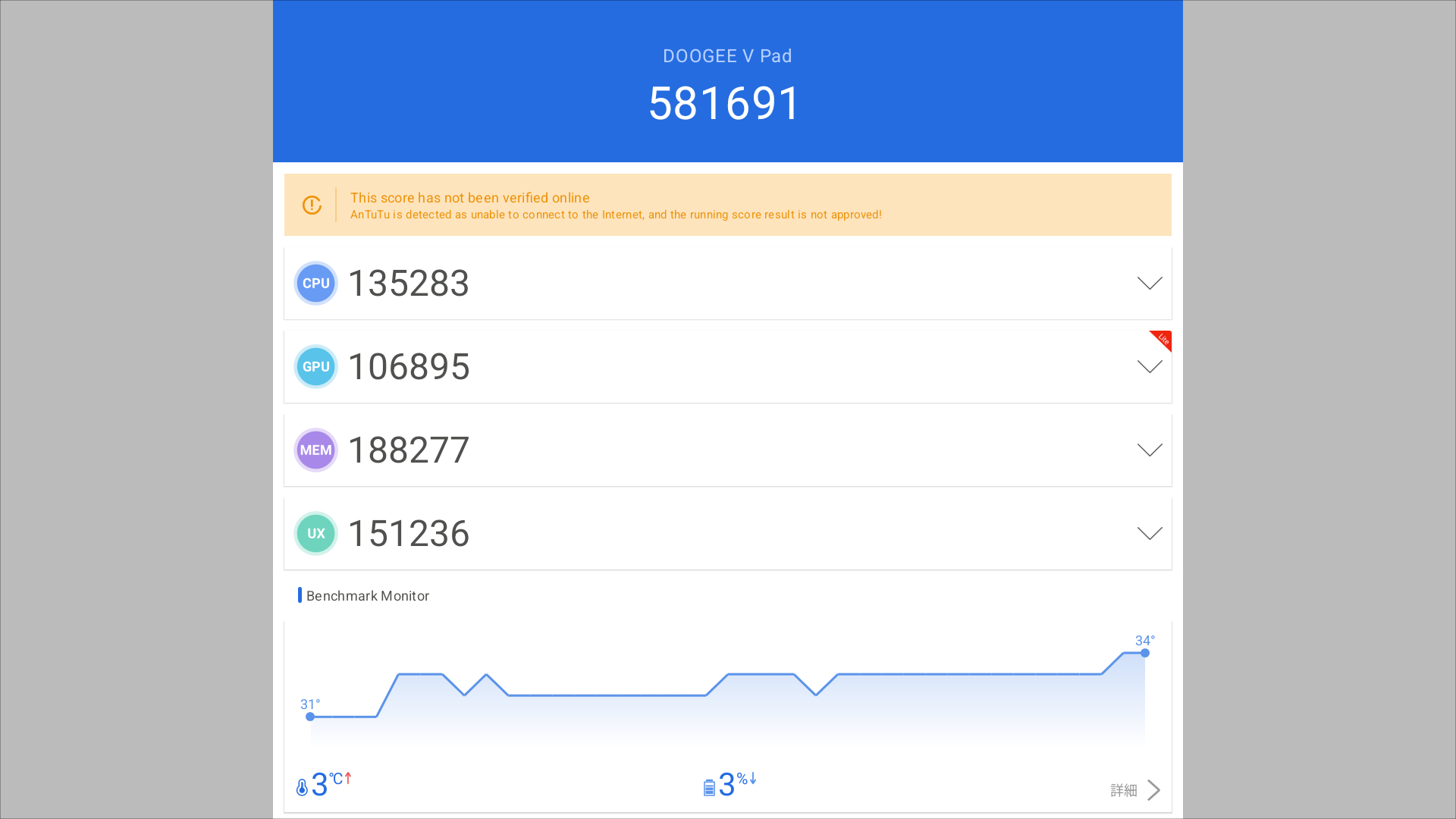Click the total score 581691
1456x819 pixels.
click(724, 103)
